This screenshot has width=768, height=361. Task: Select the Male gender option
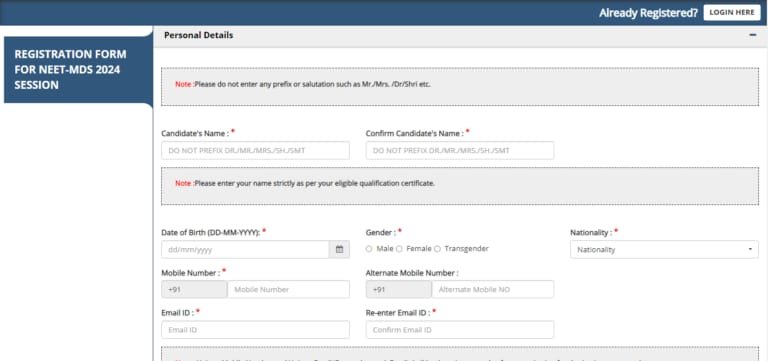click(x=369, y=249)
